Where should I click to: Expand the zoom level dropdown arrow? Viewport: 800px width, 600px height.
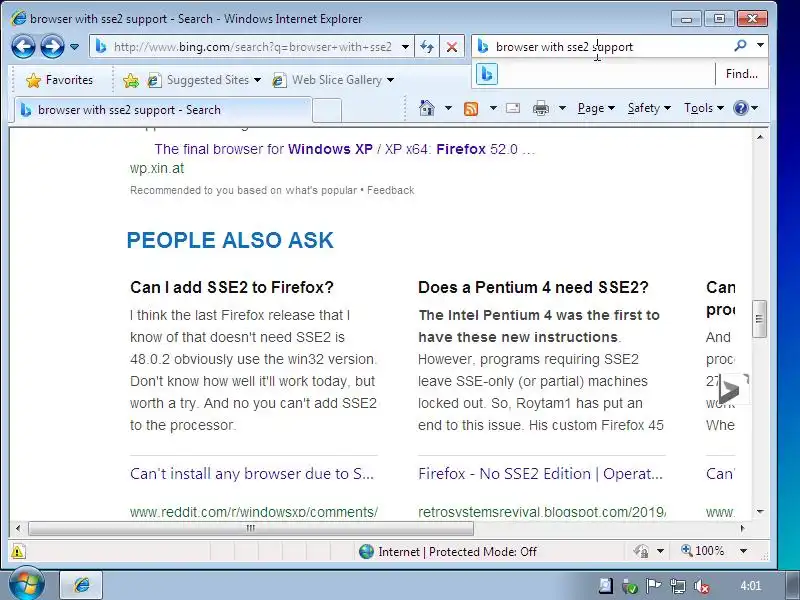point(743,551)
